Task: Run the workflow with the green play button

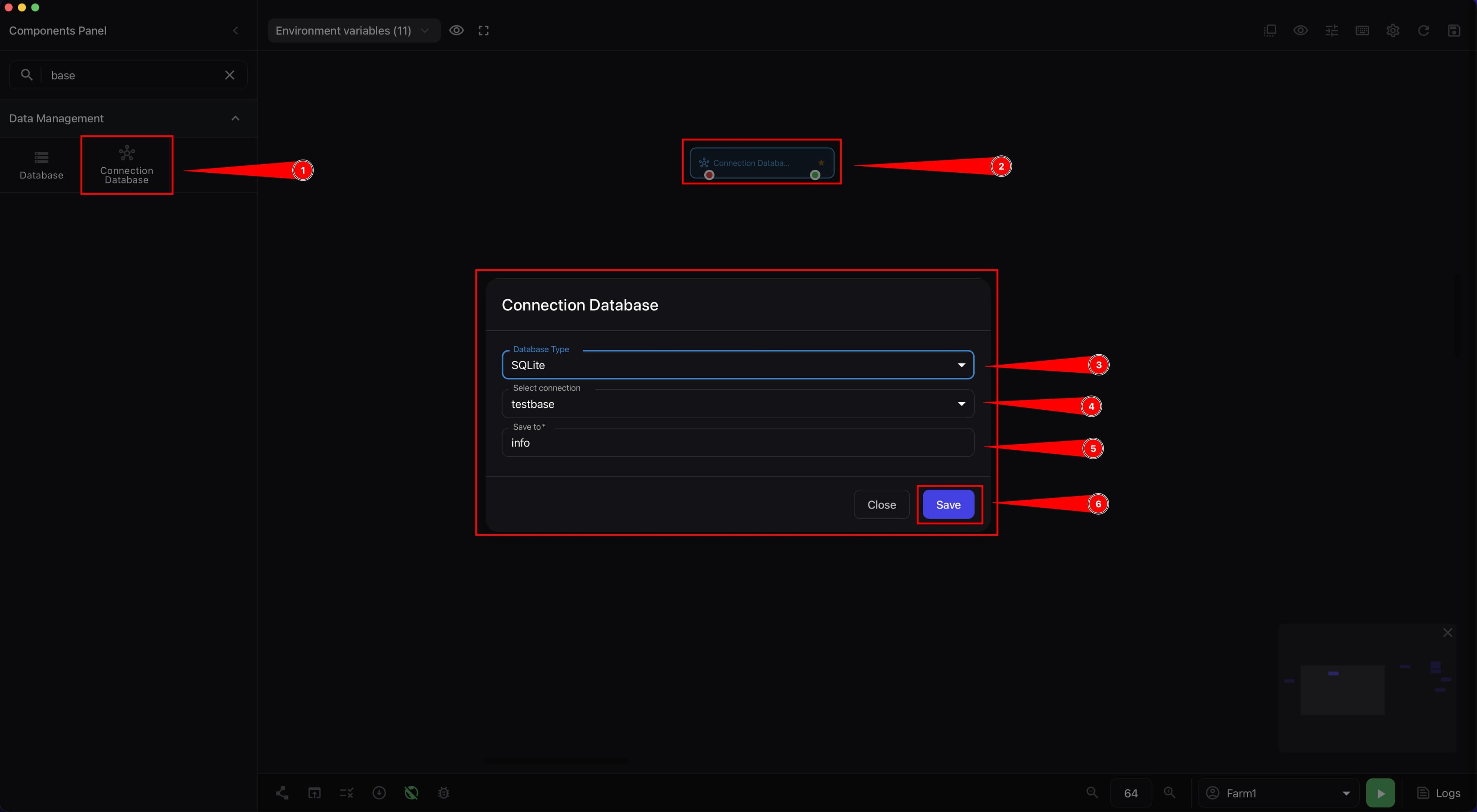Action: point(1381,793)
